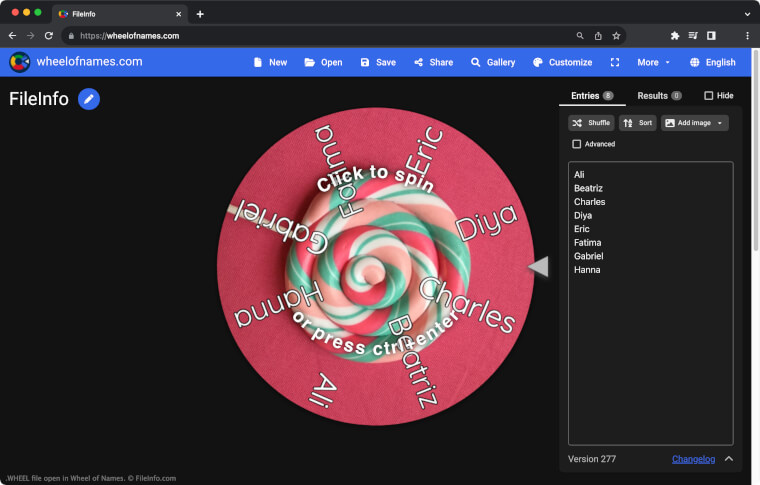The height and width of the screenshot is (485, 760).
Task: Open the Gallery search
Action: point(493,62)
